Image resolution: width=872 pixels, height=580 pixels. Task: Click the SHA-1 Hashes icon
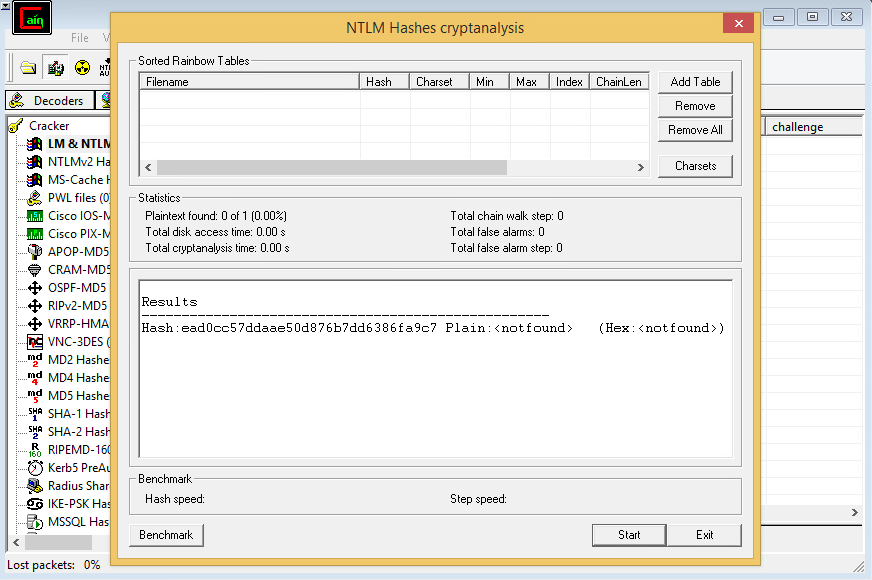[34, 414]
